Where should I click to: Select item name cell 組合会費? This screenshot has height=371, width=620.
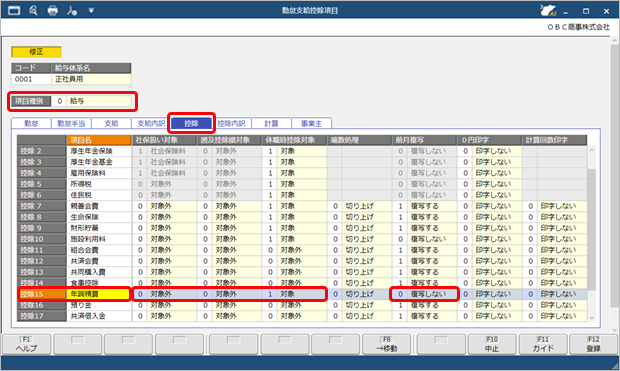point(99,250)
